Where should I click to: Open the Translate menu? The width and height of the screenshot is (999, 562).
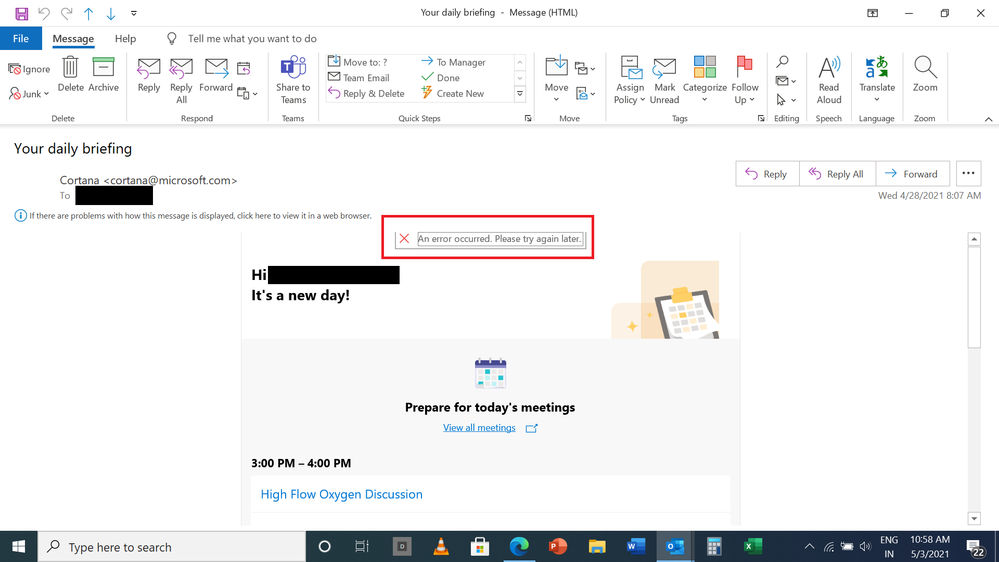click(877, 80)
